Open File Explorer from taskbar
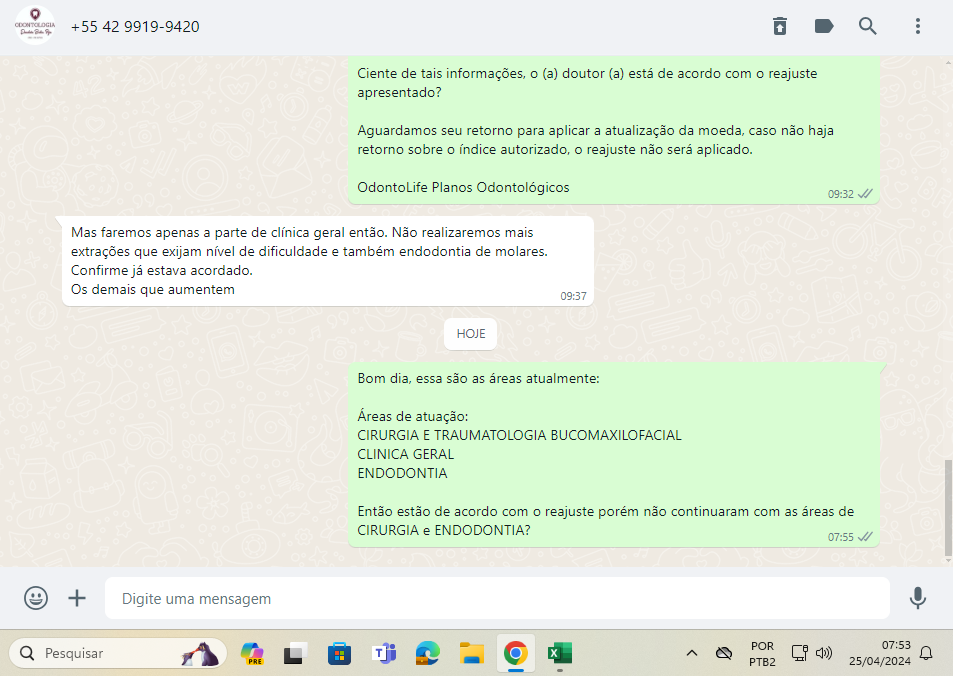Screen dimensions: 953x676 tap(472, 654)
